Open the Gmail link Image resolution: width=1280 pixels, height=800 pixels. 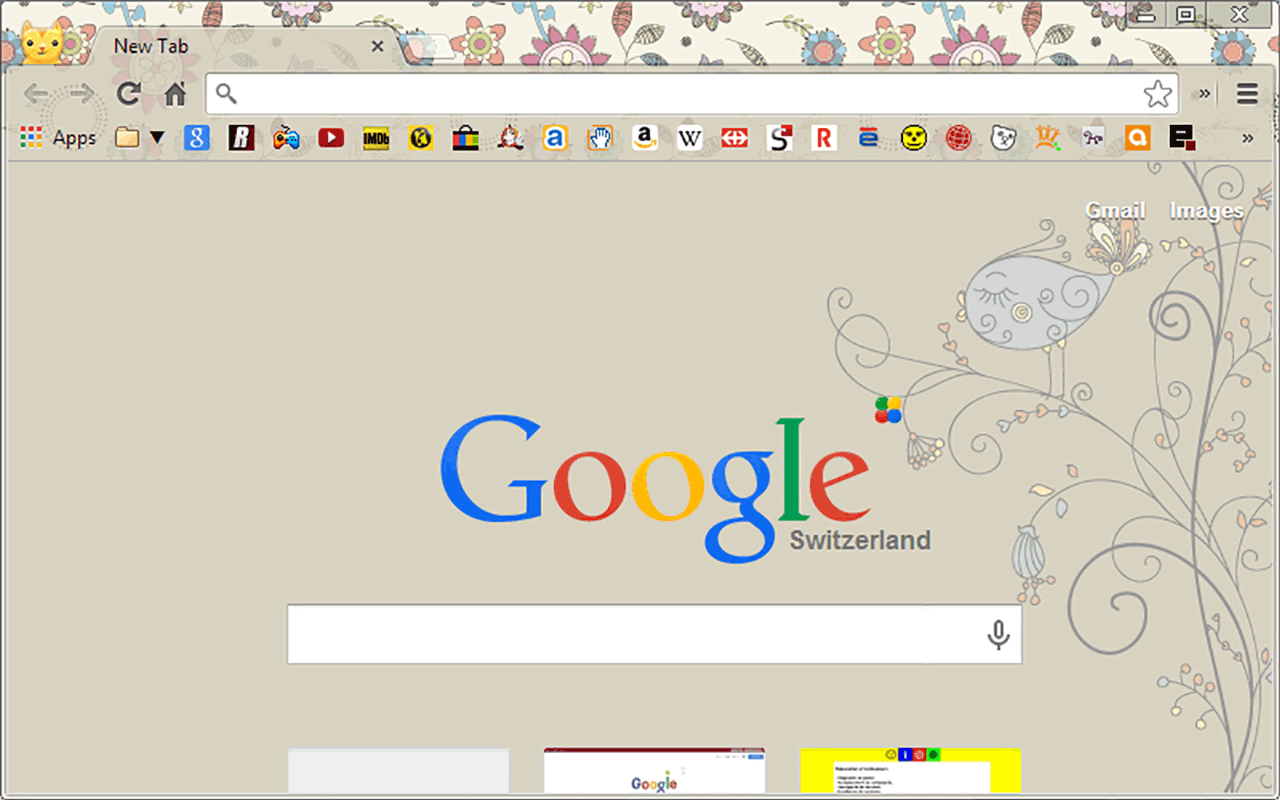tap(1115, 210)
